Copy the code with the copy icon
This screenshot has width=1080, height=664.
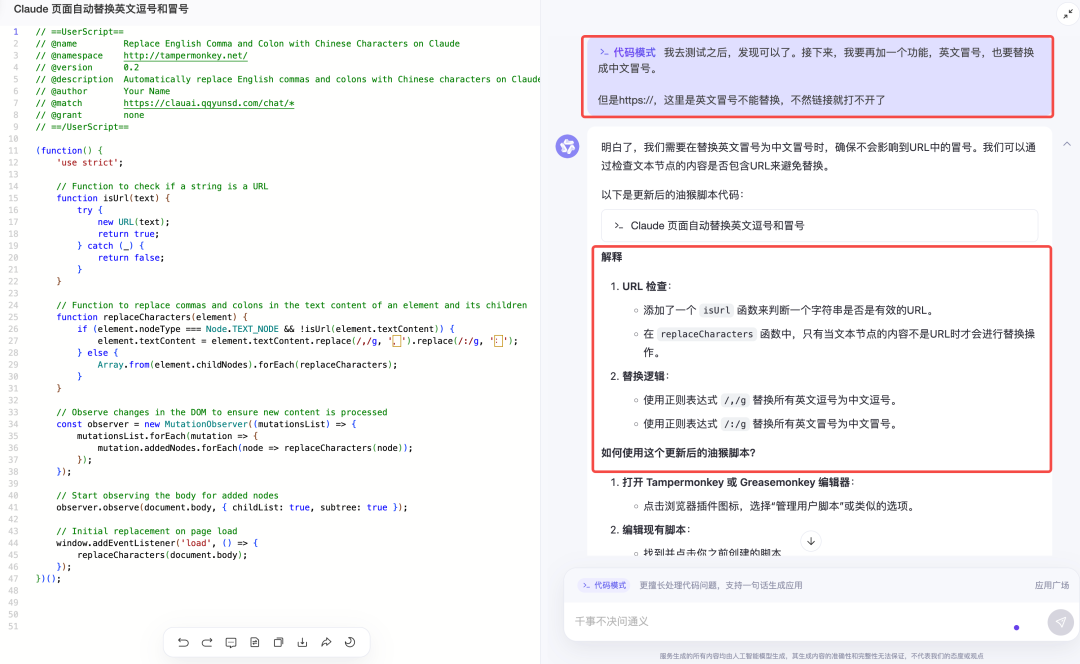278,642
